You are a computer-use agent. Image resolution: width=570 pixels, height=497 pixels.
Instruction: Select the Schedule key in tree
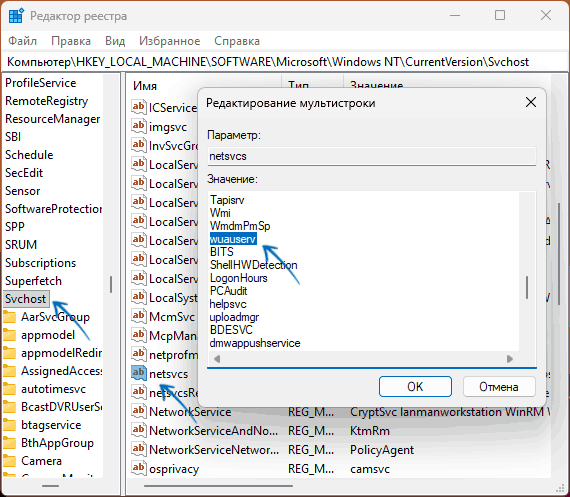pyautogui.click(x=29, y=155)
